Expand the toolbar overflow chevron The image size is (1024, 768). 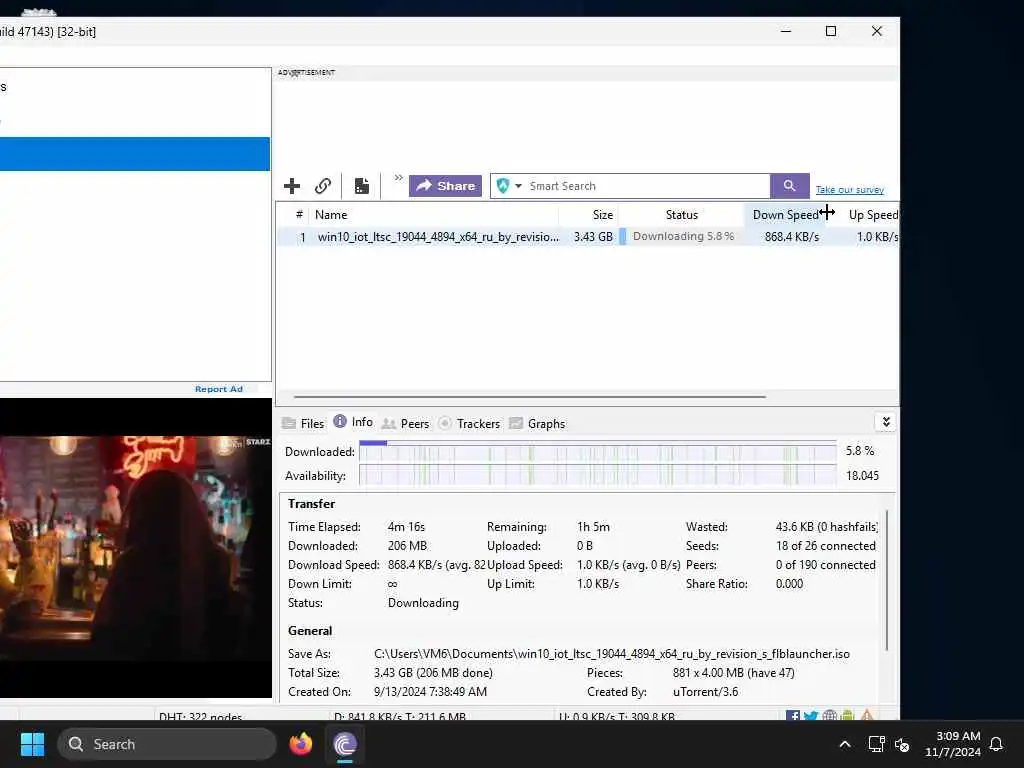(398, 178)
